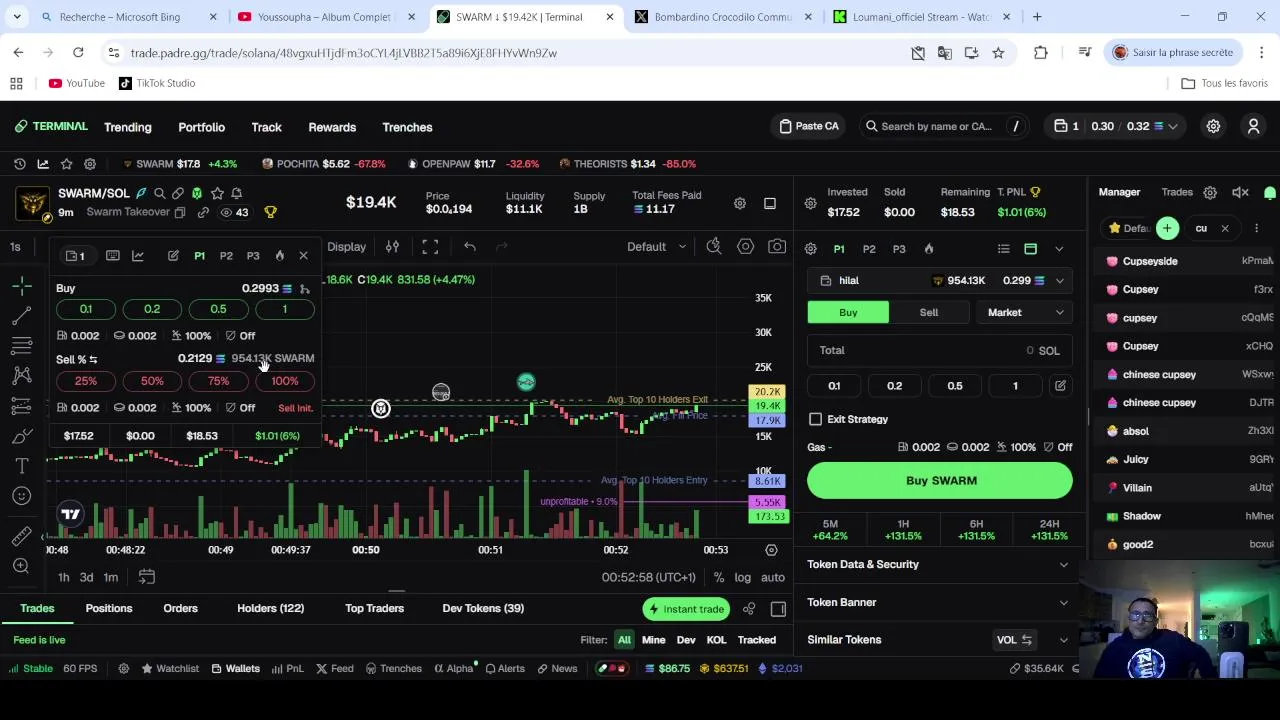Viewport: 1280px width, 720px height.
Task: Click the Paste CA clipboard button
Action: click(809, 126)
